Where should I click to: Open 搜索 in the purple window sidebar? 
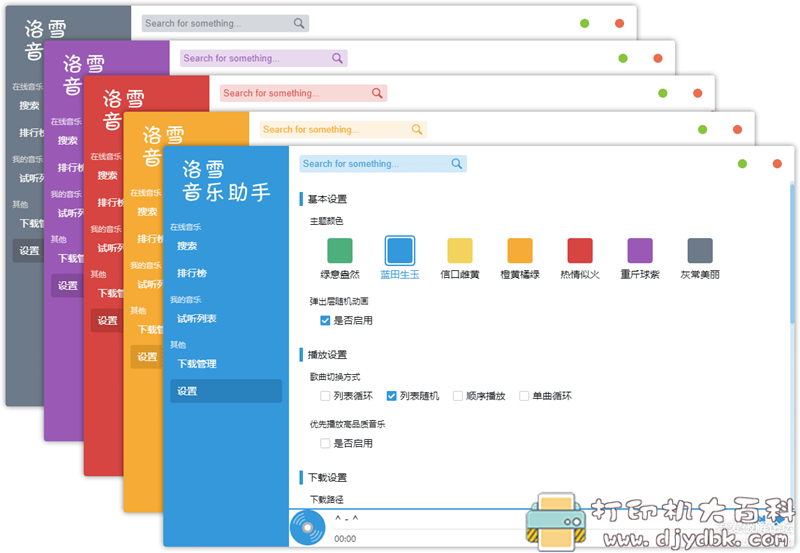coord(67,140)
